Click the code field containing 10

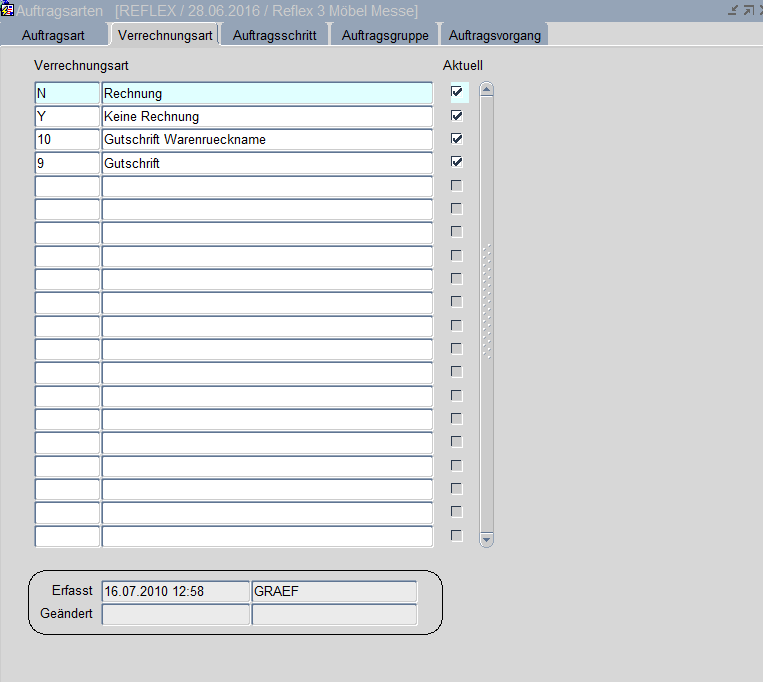click(66, 140)
